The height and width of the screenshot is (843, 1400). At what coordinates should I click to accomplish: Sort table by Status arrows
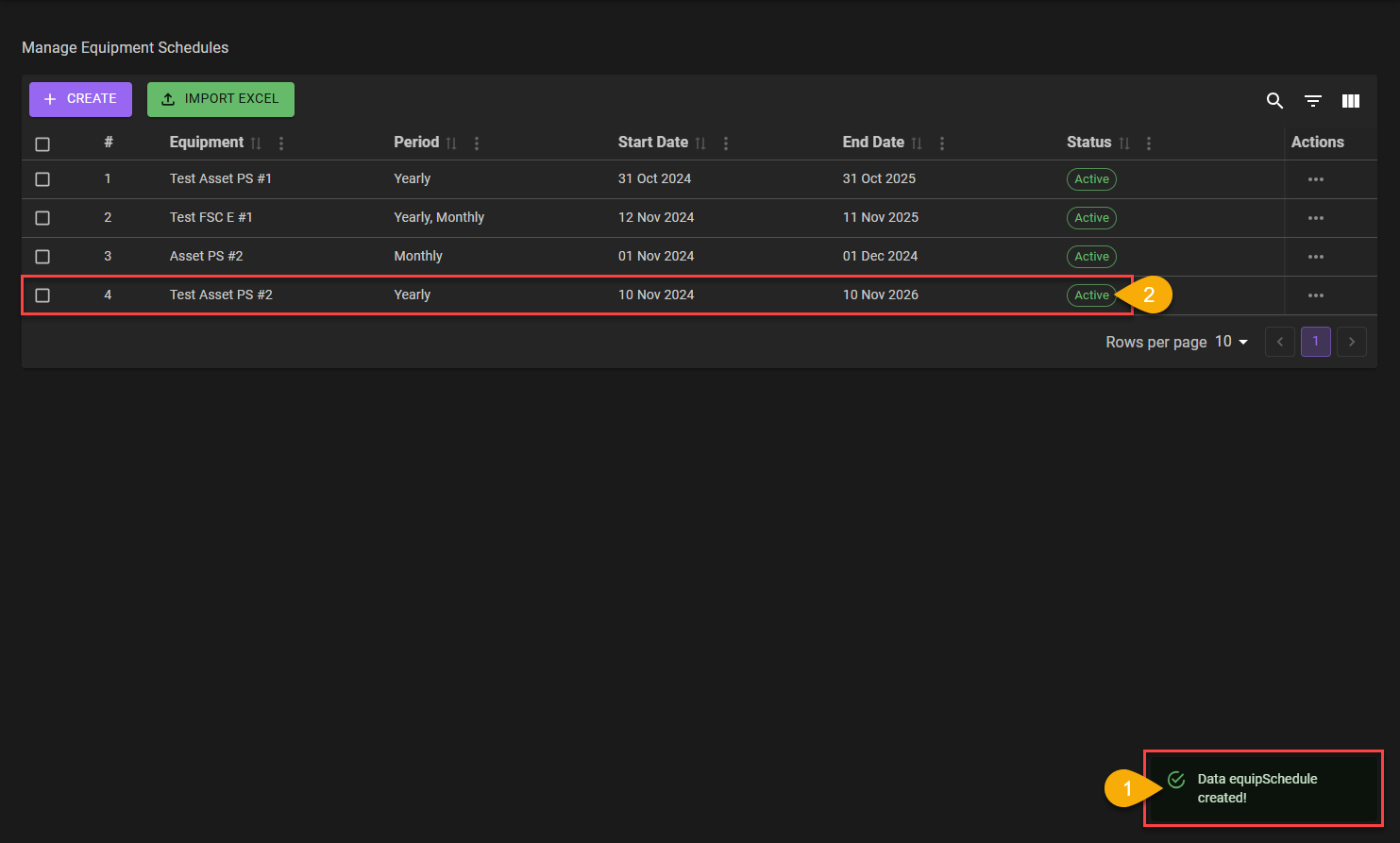click(1123, 143)
